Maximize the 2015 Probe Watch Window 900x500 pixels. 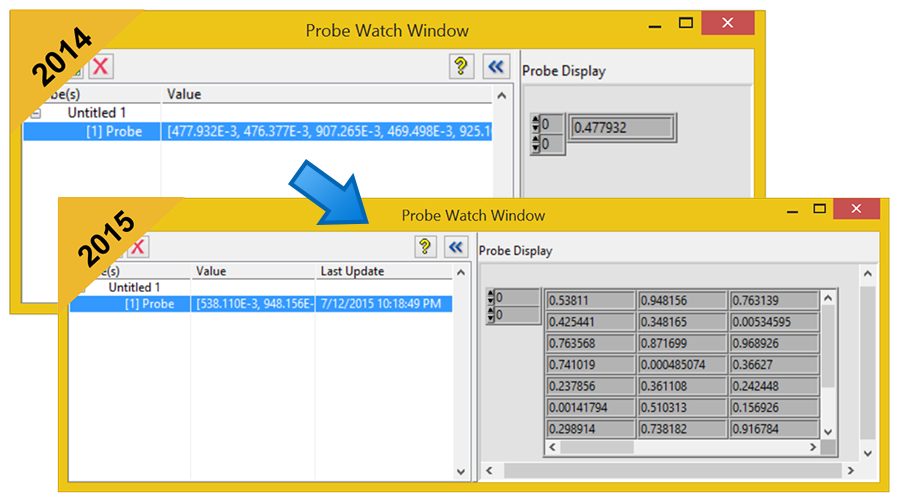[x=819, y=209]
